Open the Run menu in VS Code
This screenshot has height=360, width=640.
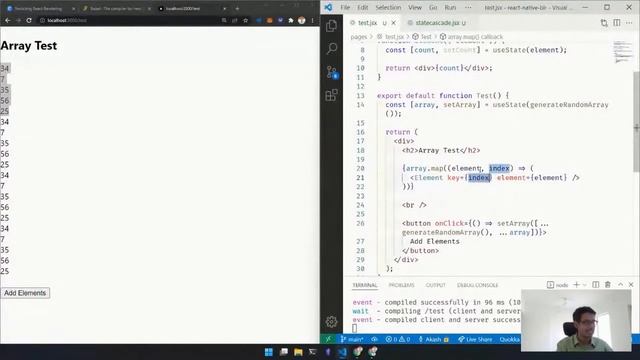tap(450, 7)
